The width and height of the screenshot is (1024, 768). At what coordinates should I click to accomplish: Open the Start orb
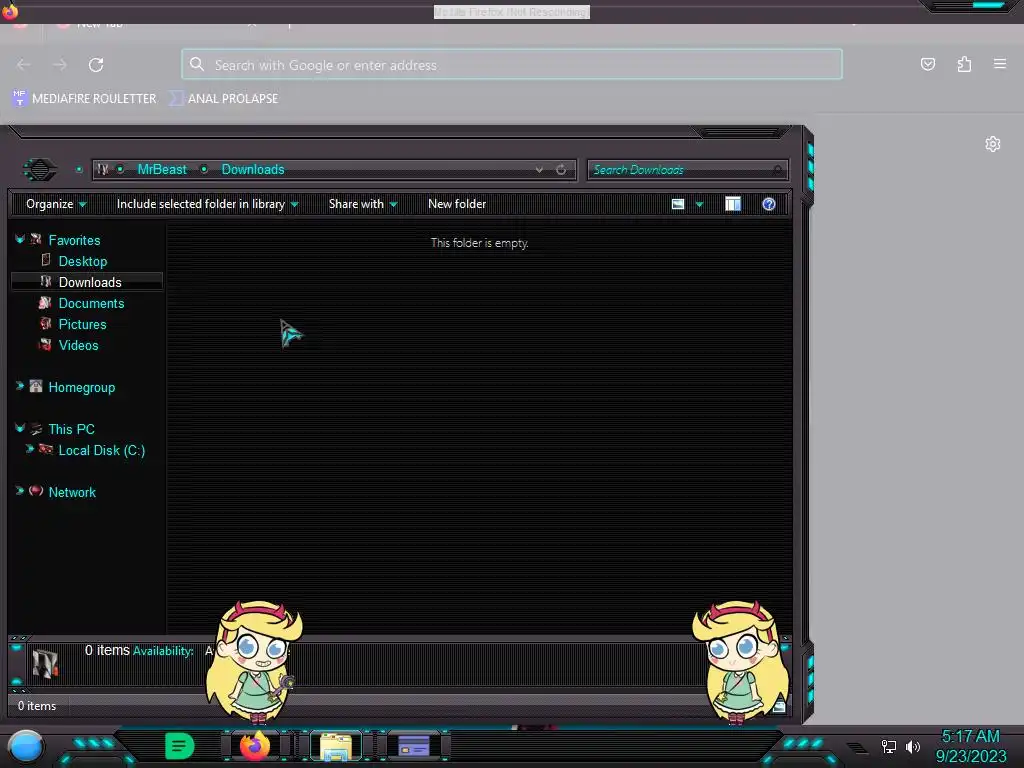click(x=26, y=746)
